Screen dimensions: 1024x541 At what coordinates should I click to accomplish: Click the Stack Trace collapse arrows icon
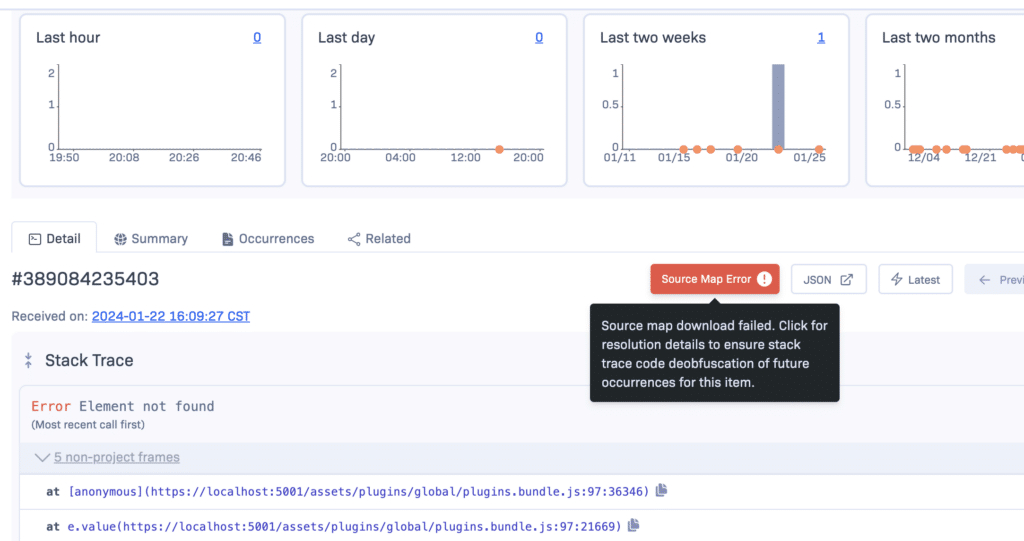28,360
